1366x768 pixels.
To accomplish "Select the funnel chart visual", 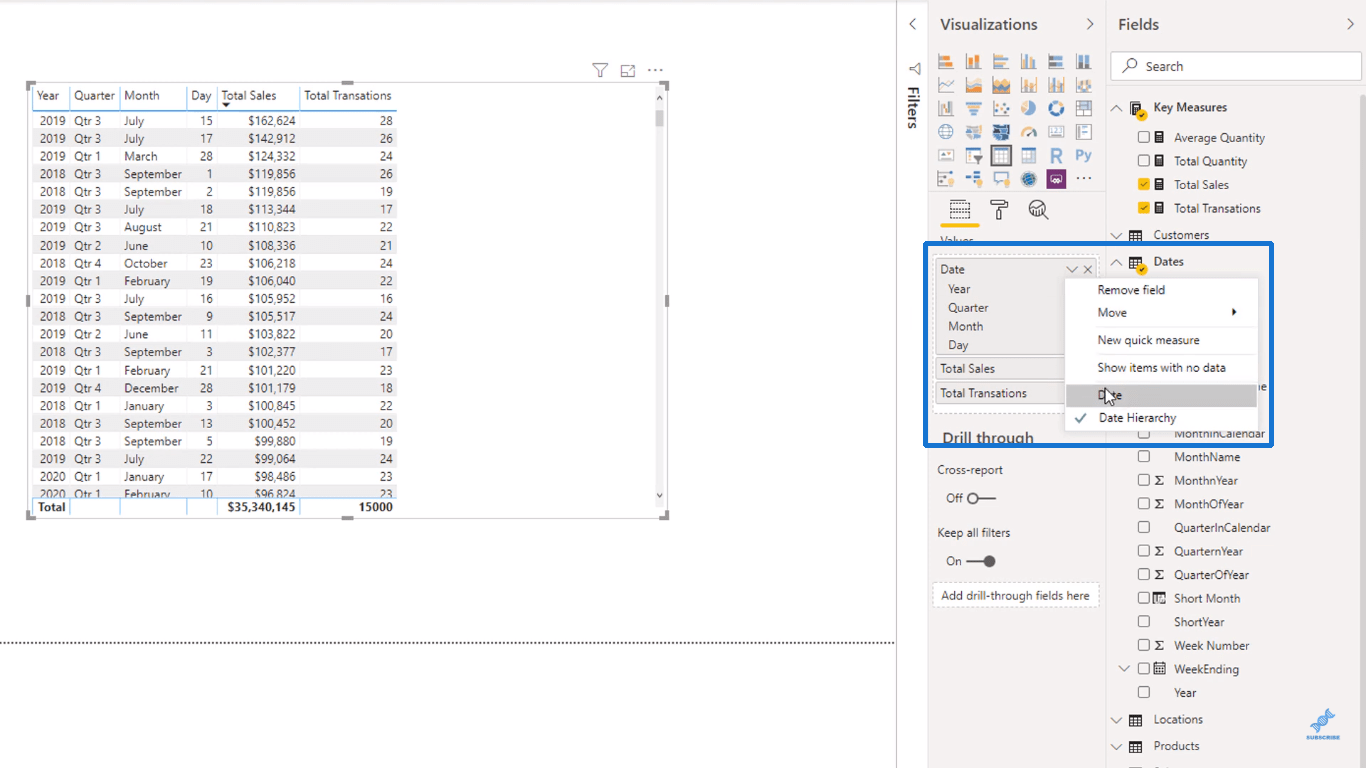I will [973, 108].
